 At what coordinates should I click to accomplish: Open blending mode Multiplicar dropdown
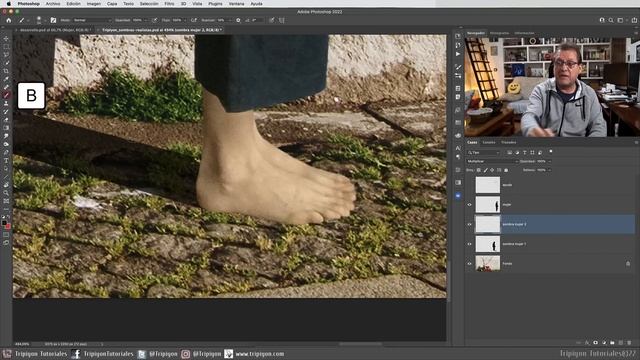[492, 161]
